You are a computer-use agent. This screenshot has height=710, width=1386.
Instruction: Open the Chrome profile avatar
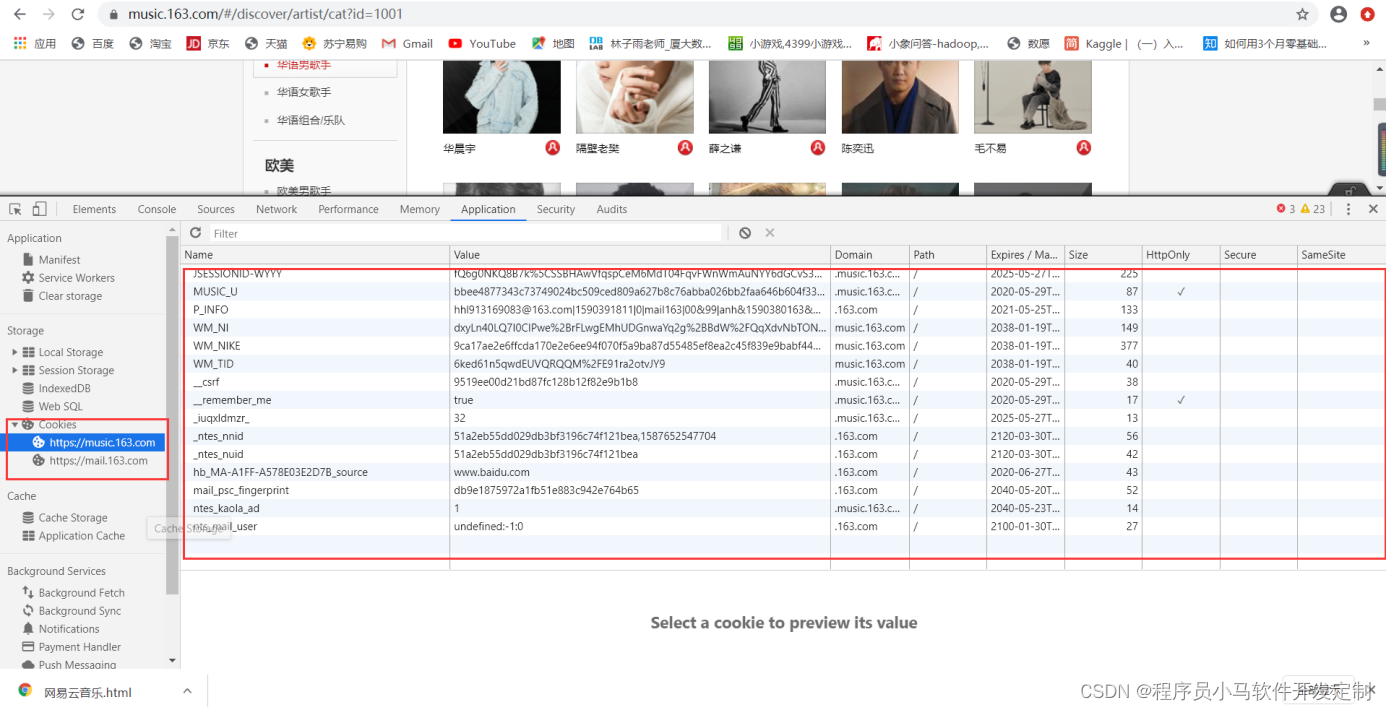point(1338,15)
